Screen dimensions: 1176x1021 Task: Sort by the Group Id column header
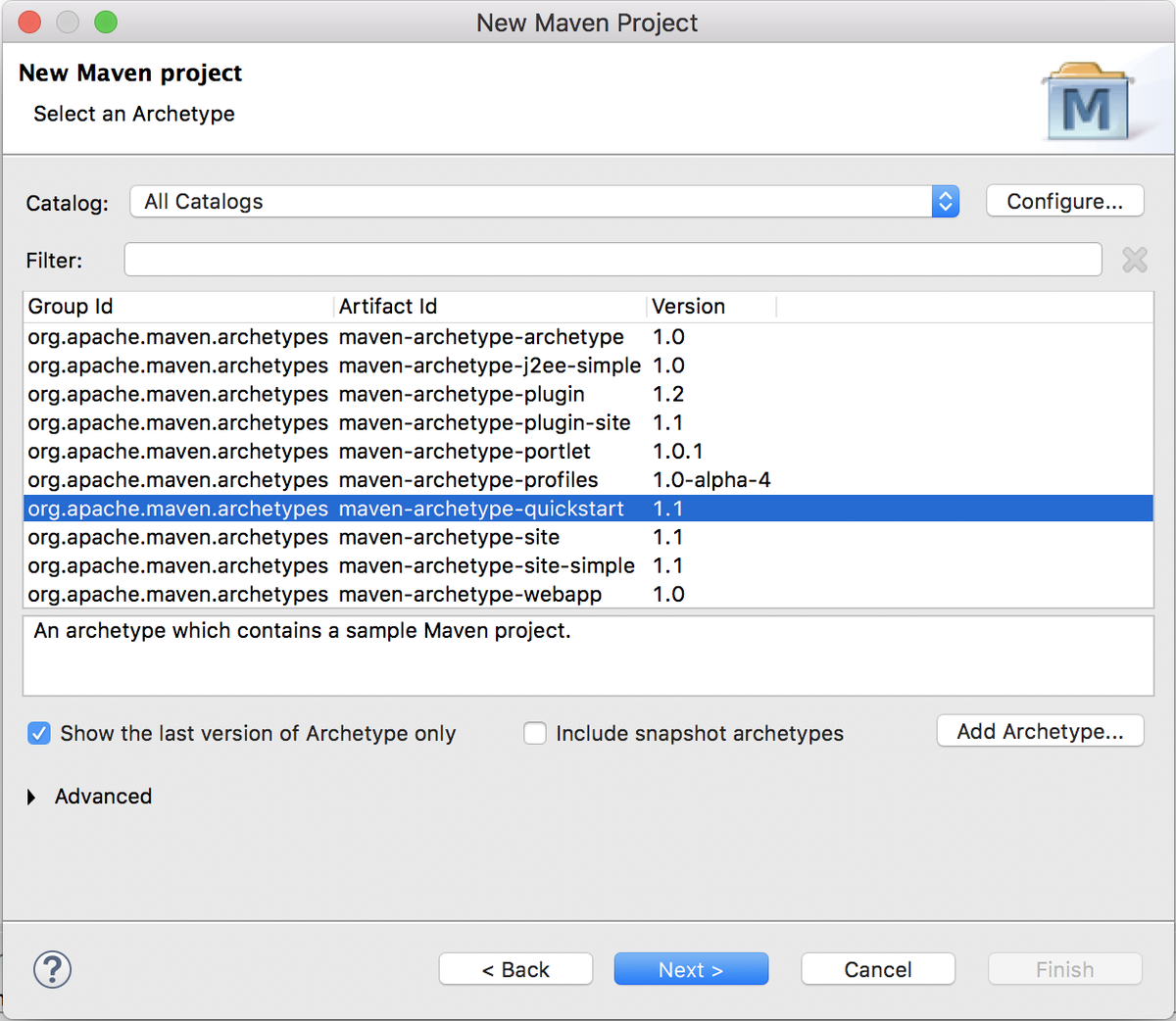pyautogui.click(x=178, y=307)
